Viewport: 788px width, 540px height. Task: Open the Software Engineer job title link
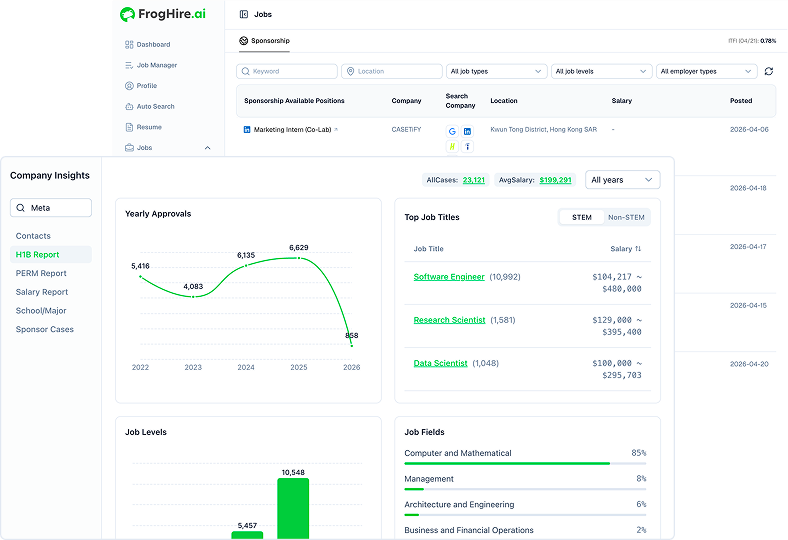449,277
